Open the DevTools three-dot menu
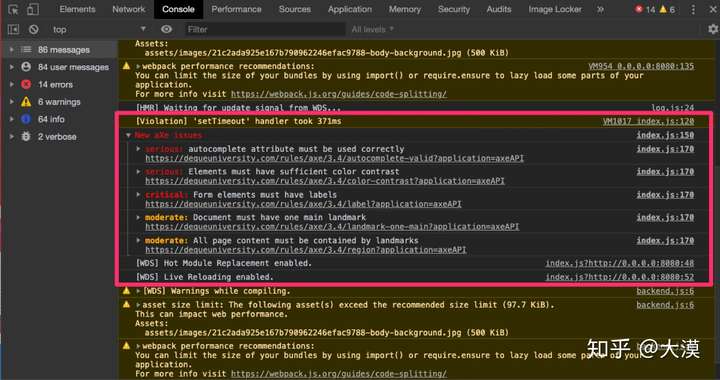This screenshot has height=380, width=720. point(693,9)
